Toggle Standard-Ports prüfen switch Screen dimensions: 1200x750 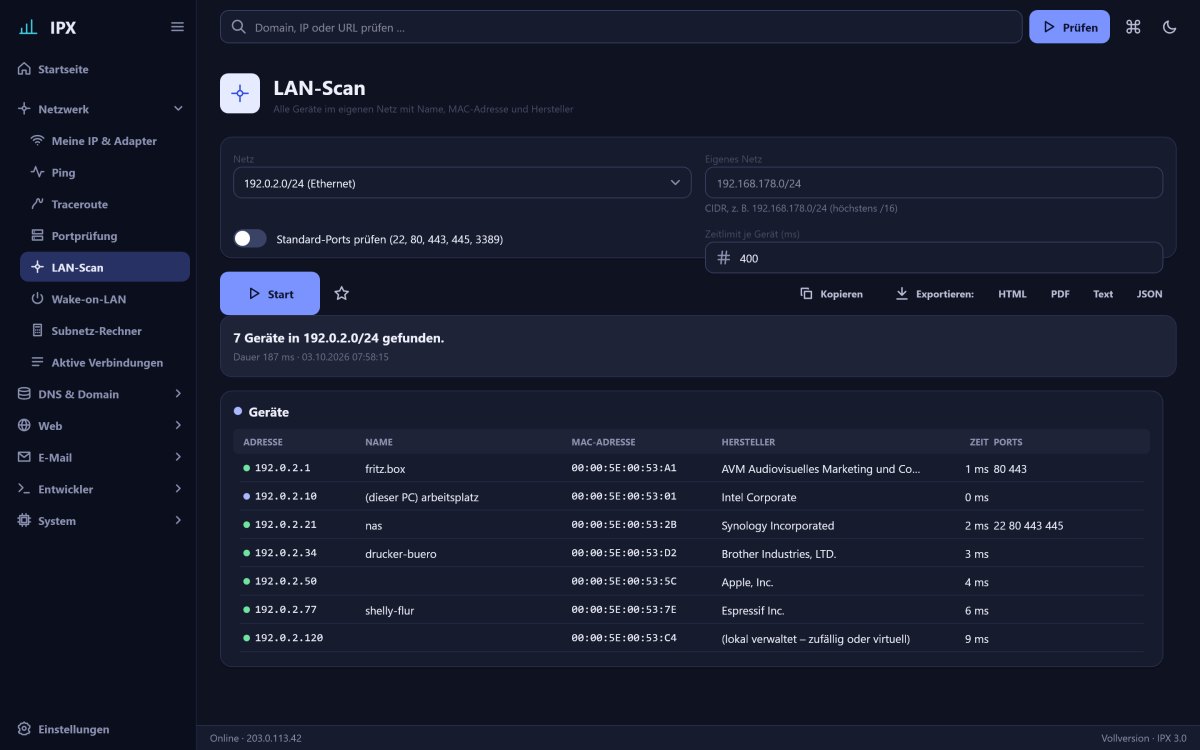pyautogui.click(x=250, y=238)
